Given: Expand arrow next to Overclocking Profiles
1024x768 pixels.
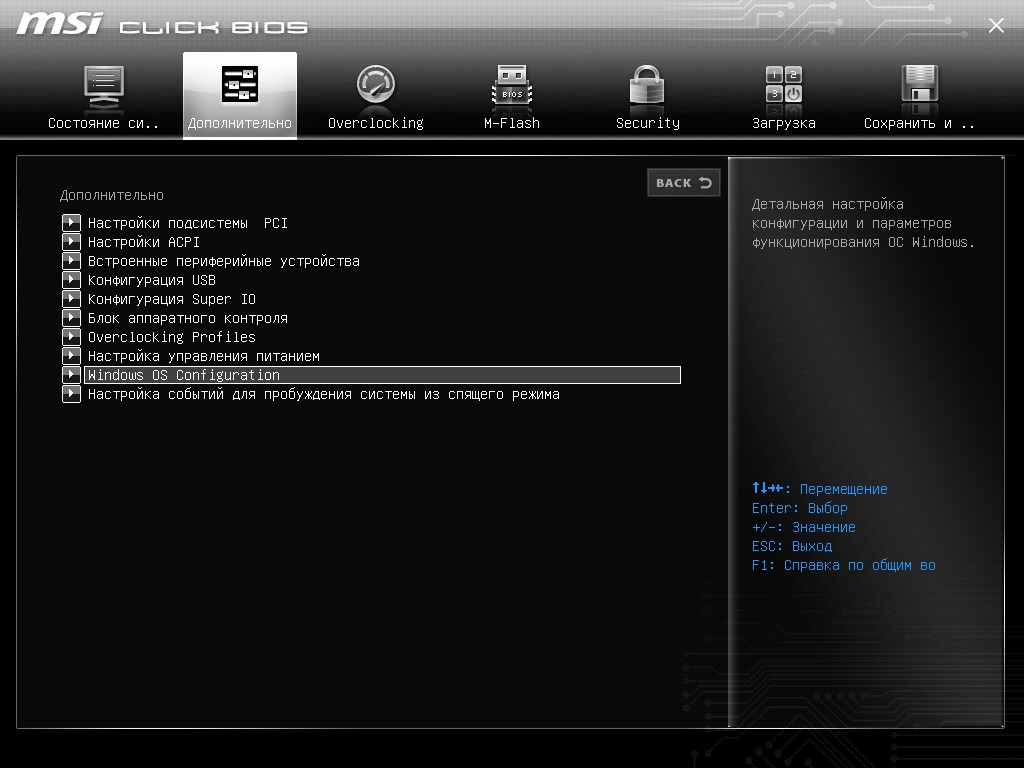Looking at the screenshot, I should pos(71,336).
